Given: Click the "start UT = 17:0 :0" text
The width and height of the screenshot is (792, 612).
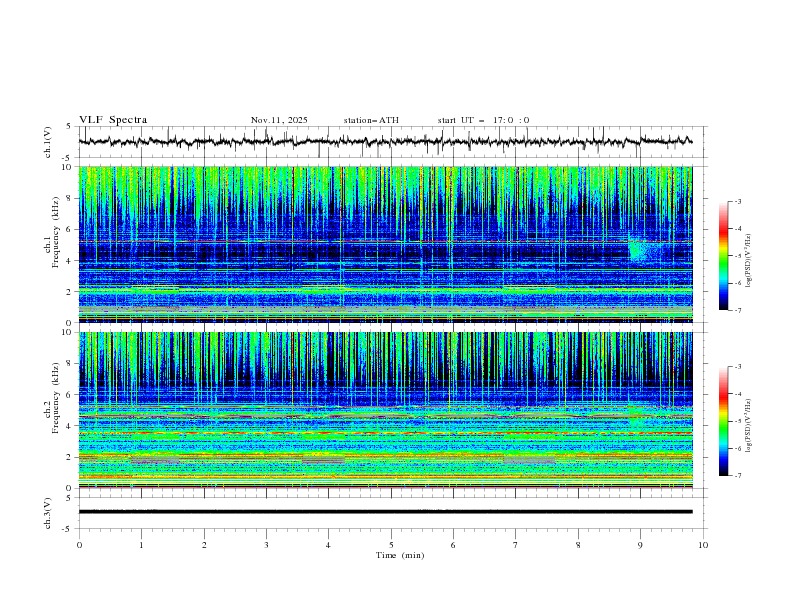Looking at the screenshot, I should click(483, 120).
